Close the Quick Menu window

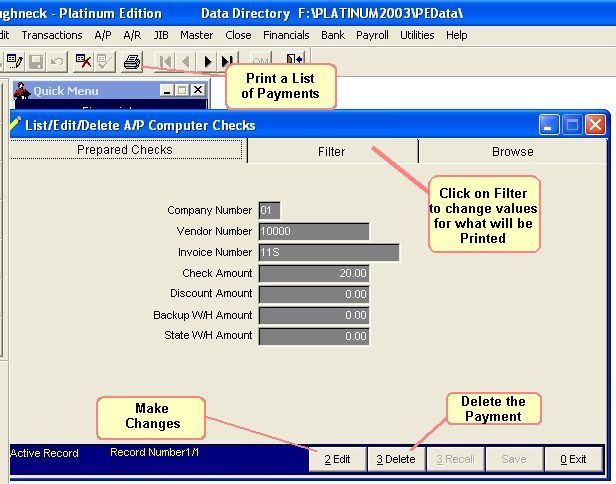coord(198,90)
